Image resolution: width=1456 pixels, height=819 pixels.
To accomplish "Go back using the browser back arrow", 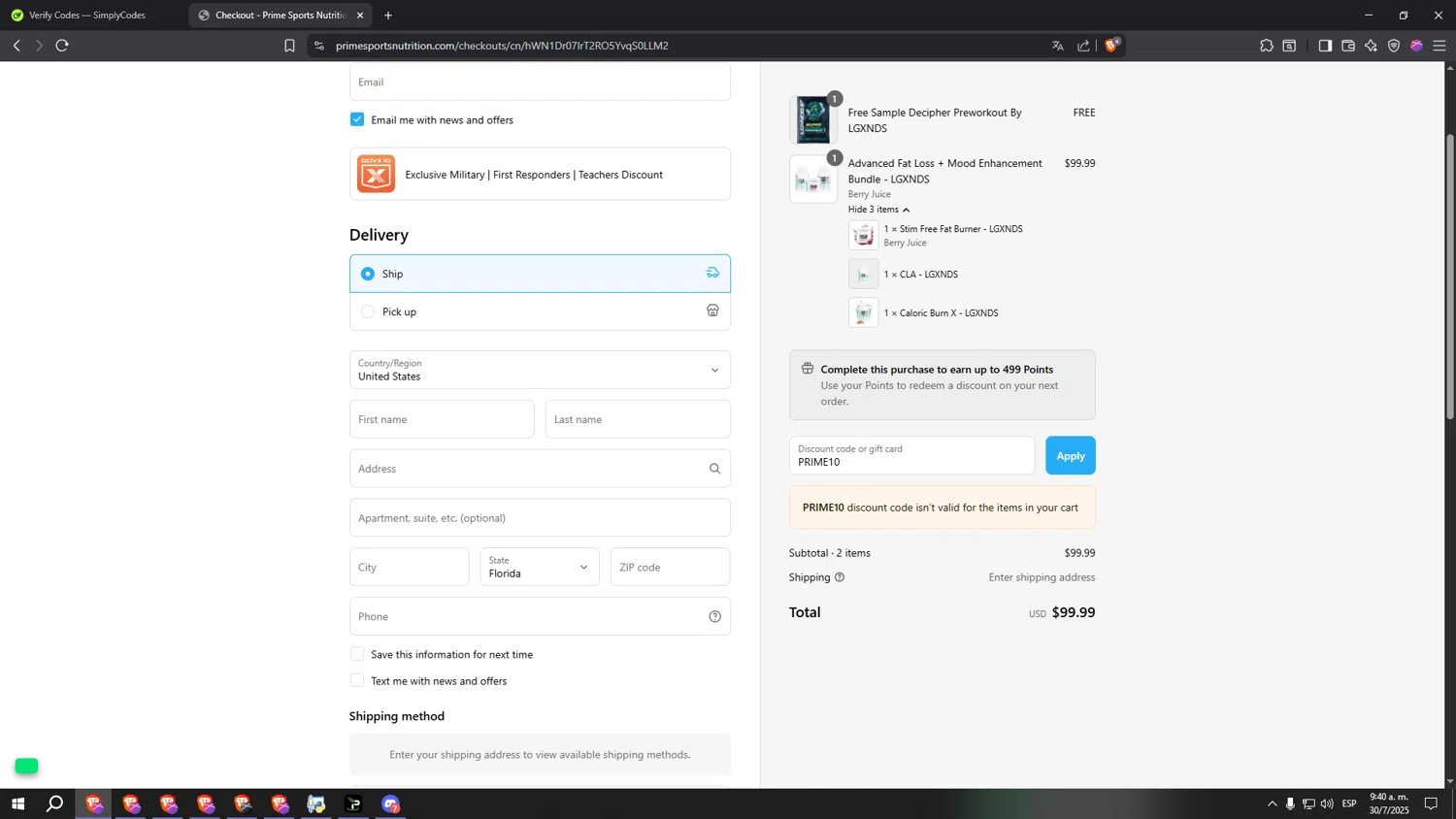I will tap(17, 46).
